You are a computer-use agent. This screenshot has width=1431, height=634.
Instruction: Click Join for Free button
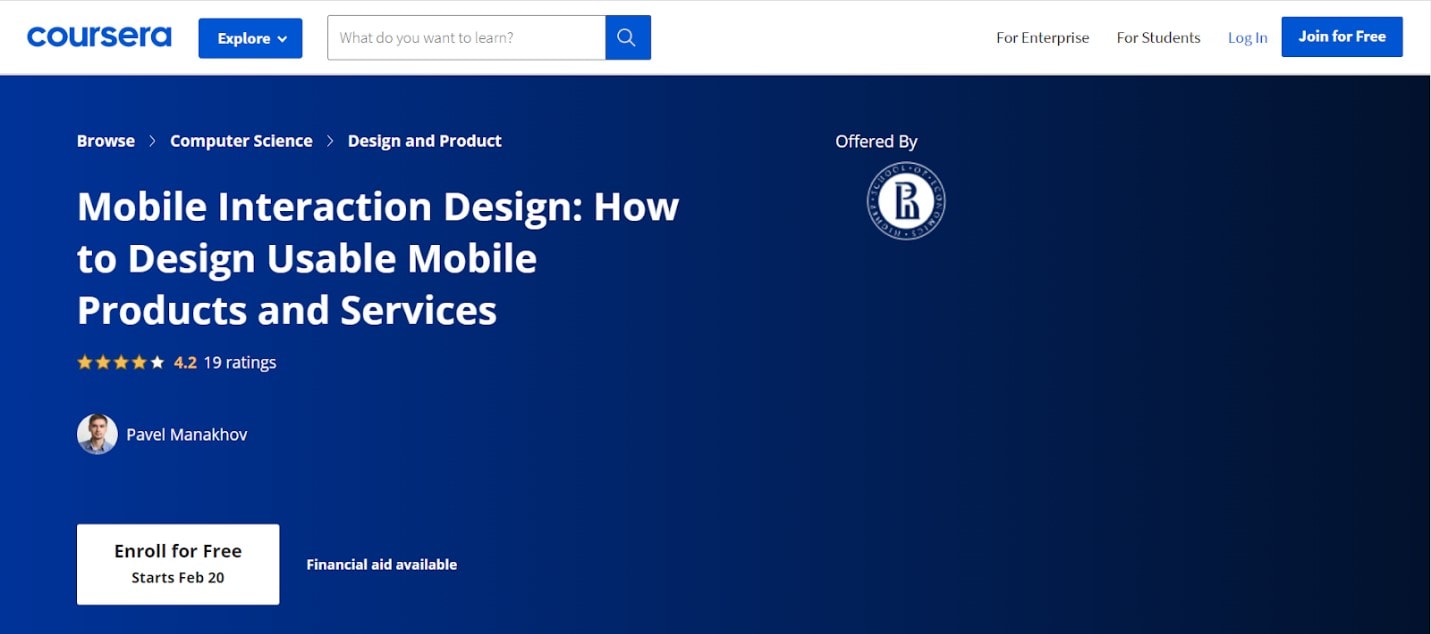tap(1342, 37)
